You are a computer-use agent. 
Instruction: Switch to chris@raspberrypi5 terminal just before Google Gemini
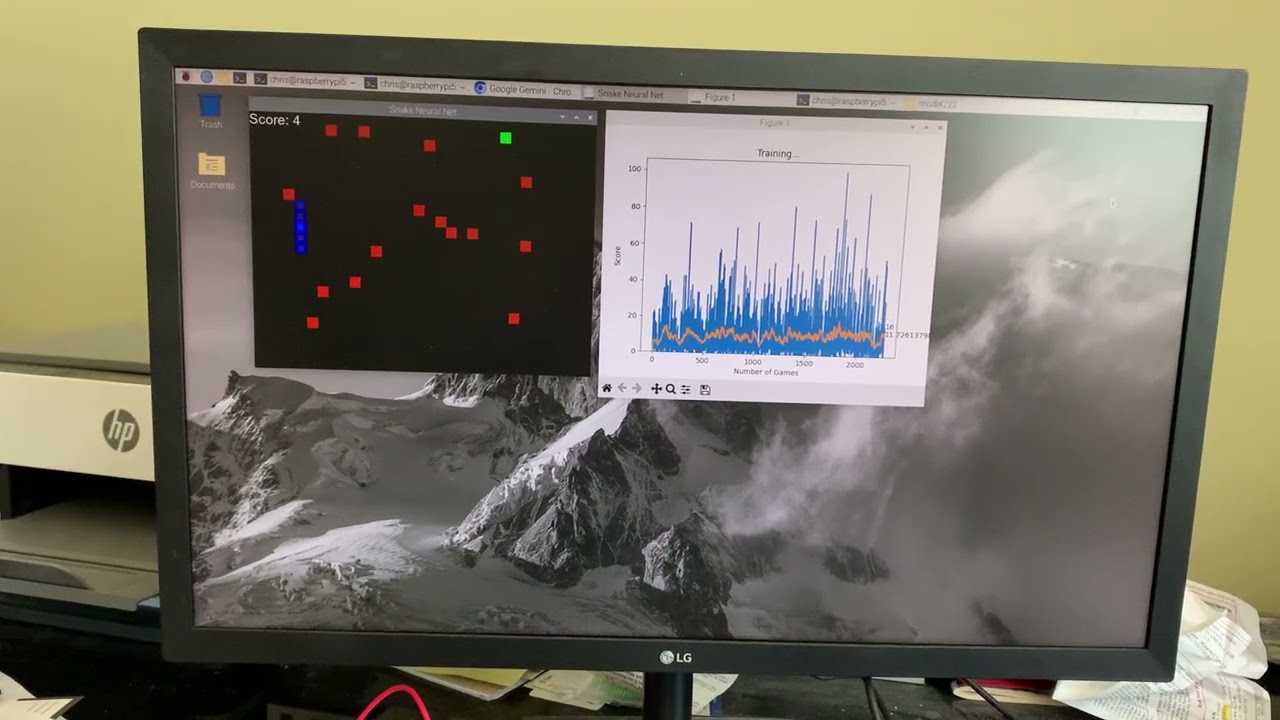point(416,85)
